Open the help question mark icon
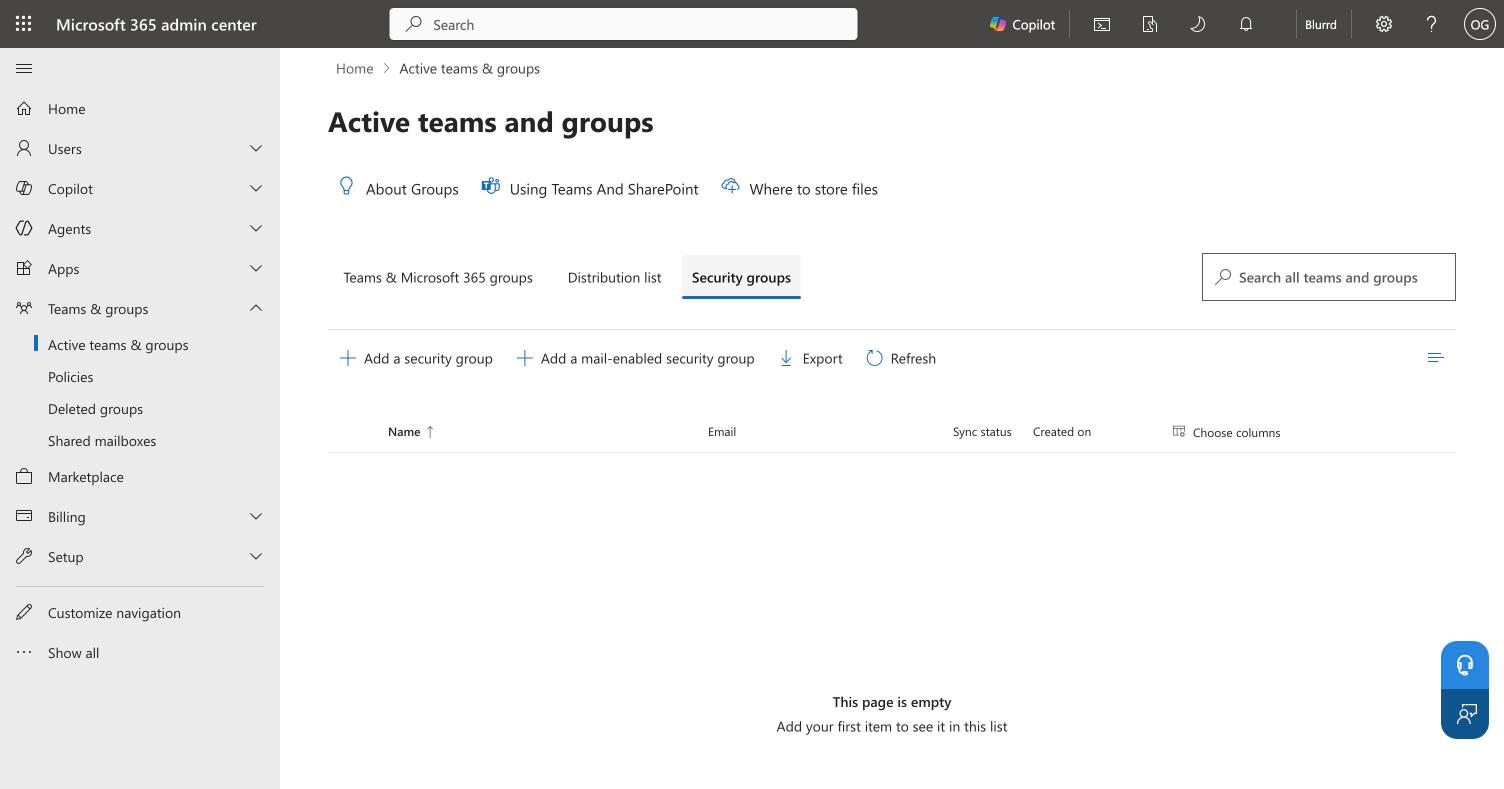The width and height of the screenshot is (1504, 789). [1431, 24]
